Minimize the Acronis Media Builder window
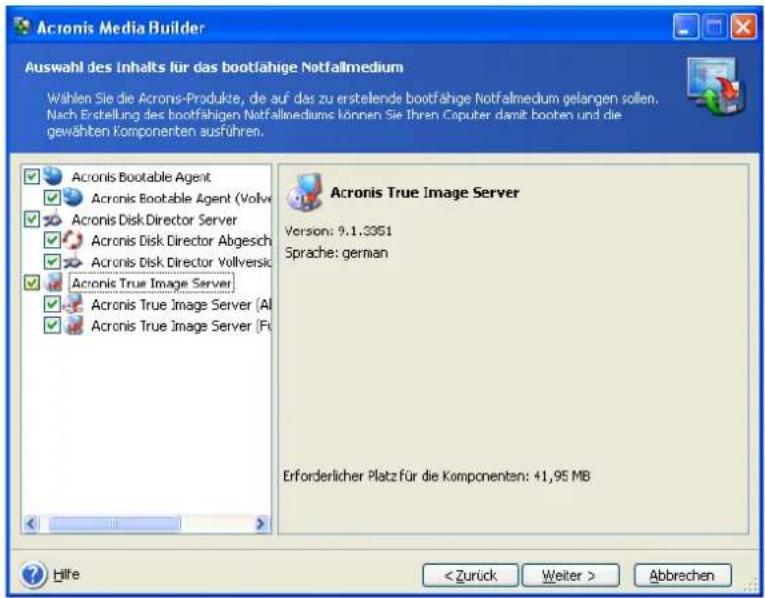 pos(685,26)
